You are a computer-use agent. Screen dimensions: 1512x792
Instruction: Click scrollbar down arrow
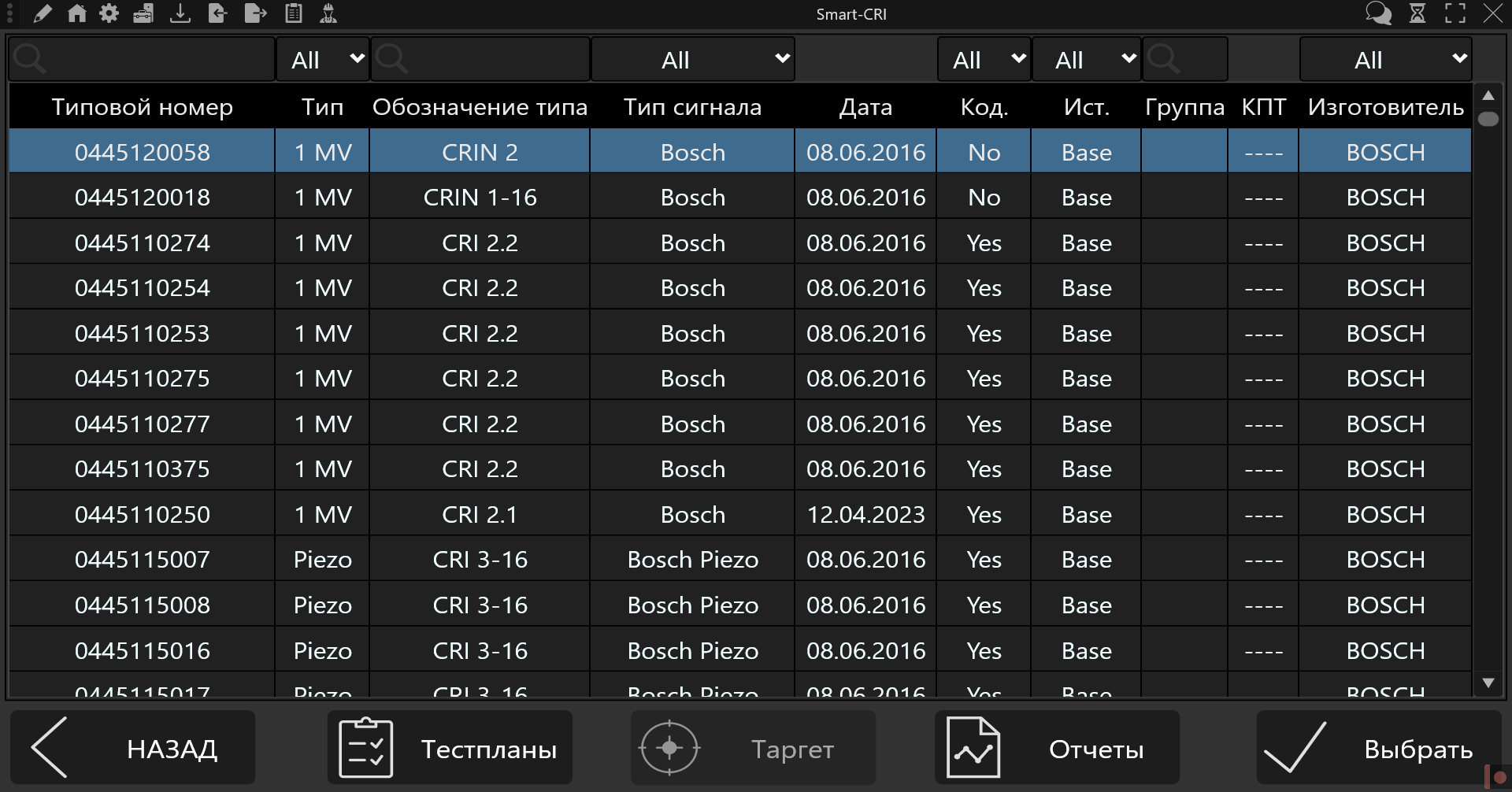(1488, 683)
